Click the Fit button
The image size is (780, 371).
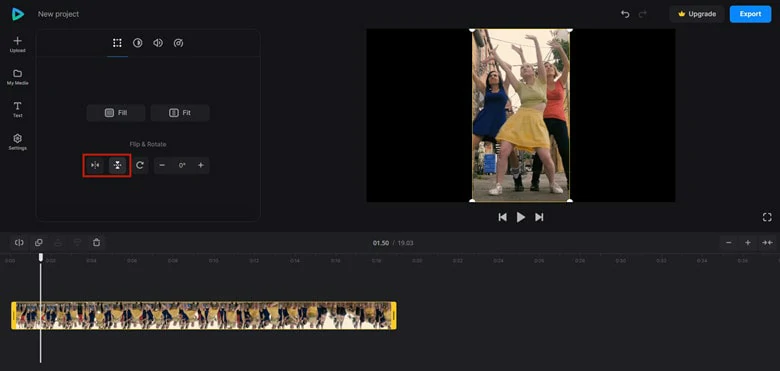click(x=180, y=113)
